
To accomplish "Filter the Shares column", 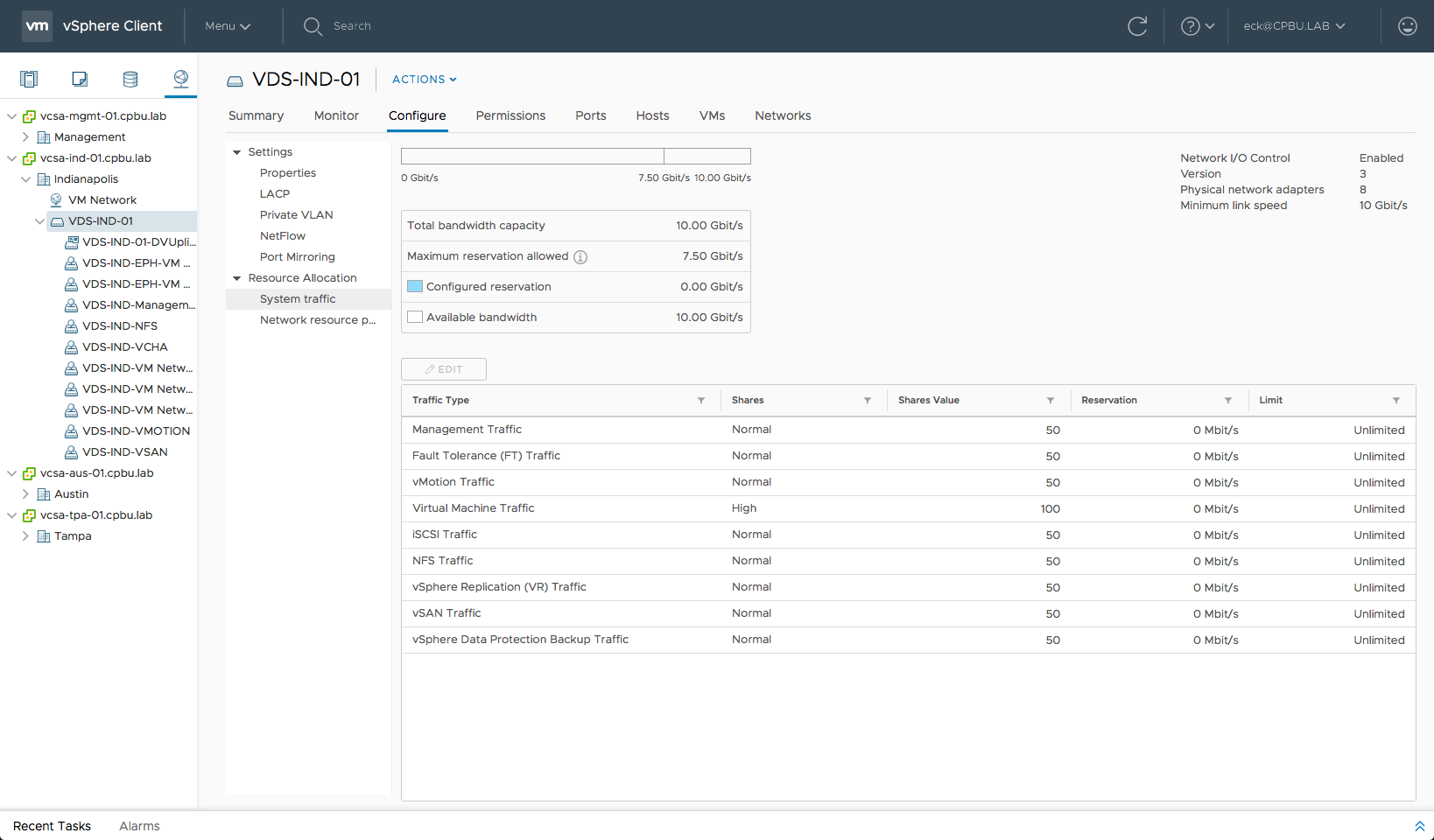I will coord(868,401).
